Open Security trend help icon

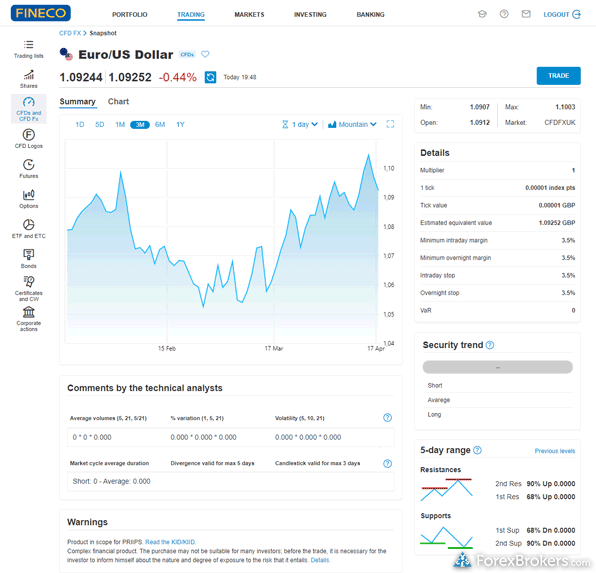click(490, 345)
